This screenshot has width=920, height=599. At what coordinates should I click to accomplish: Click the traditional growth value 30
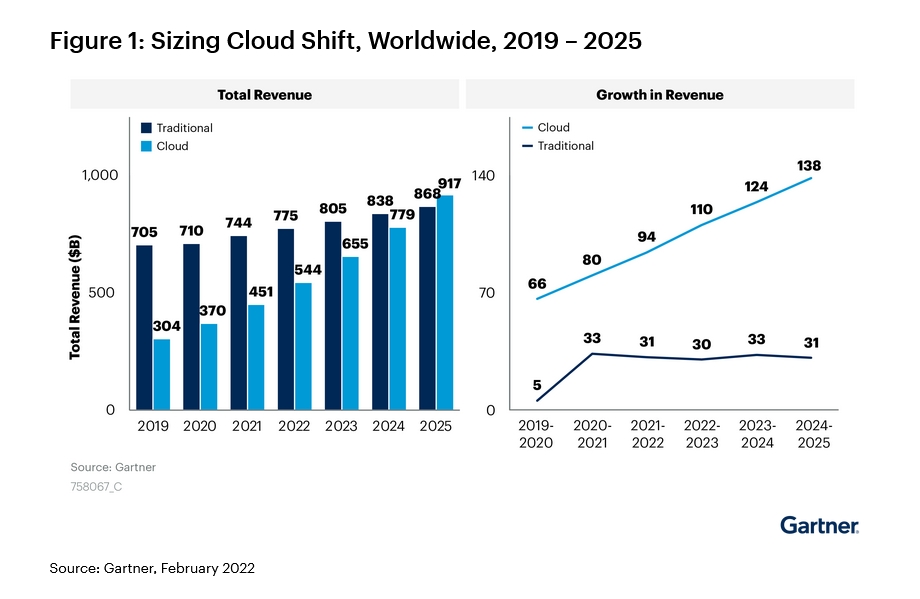point(702,344)
